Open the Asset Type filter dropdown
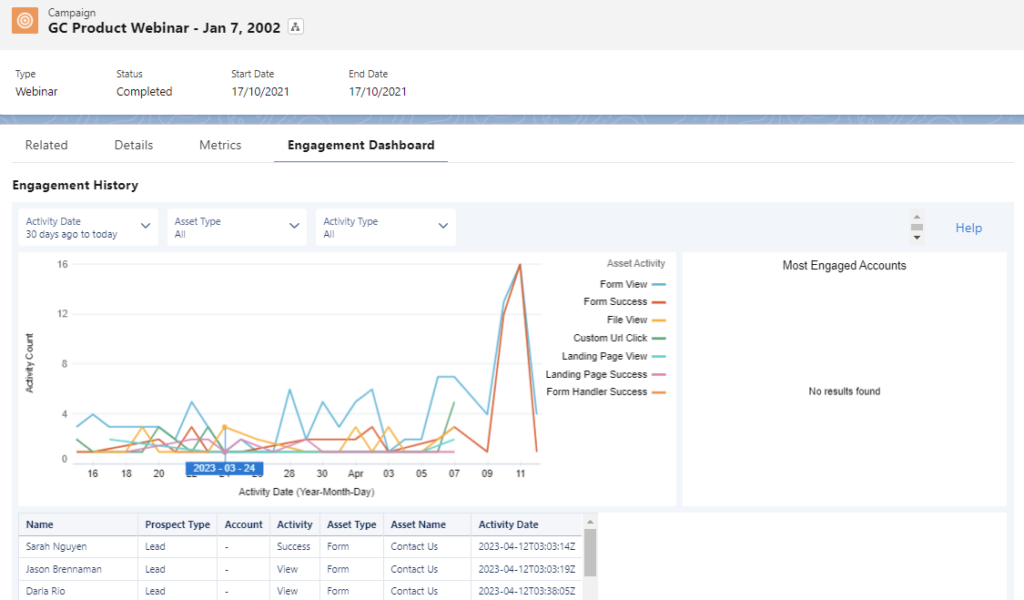 click(236, 227)
